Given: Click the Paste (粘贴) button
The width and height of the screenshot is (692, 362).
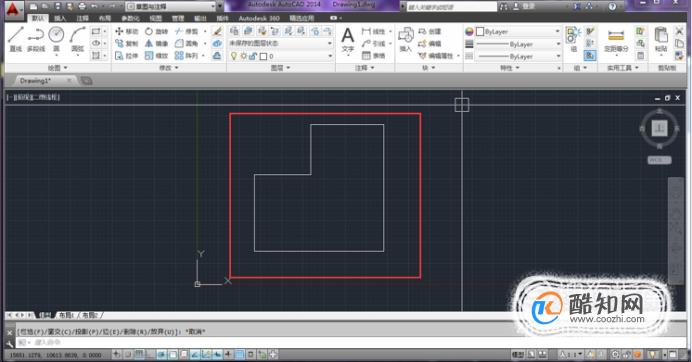Looking at the screenshot, I should (x=661, y=40).
